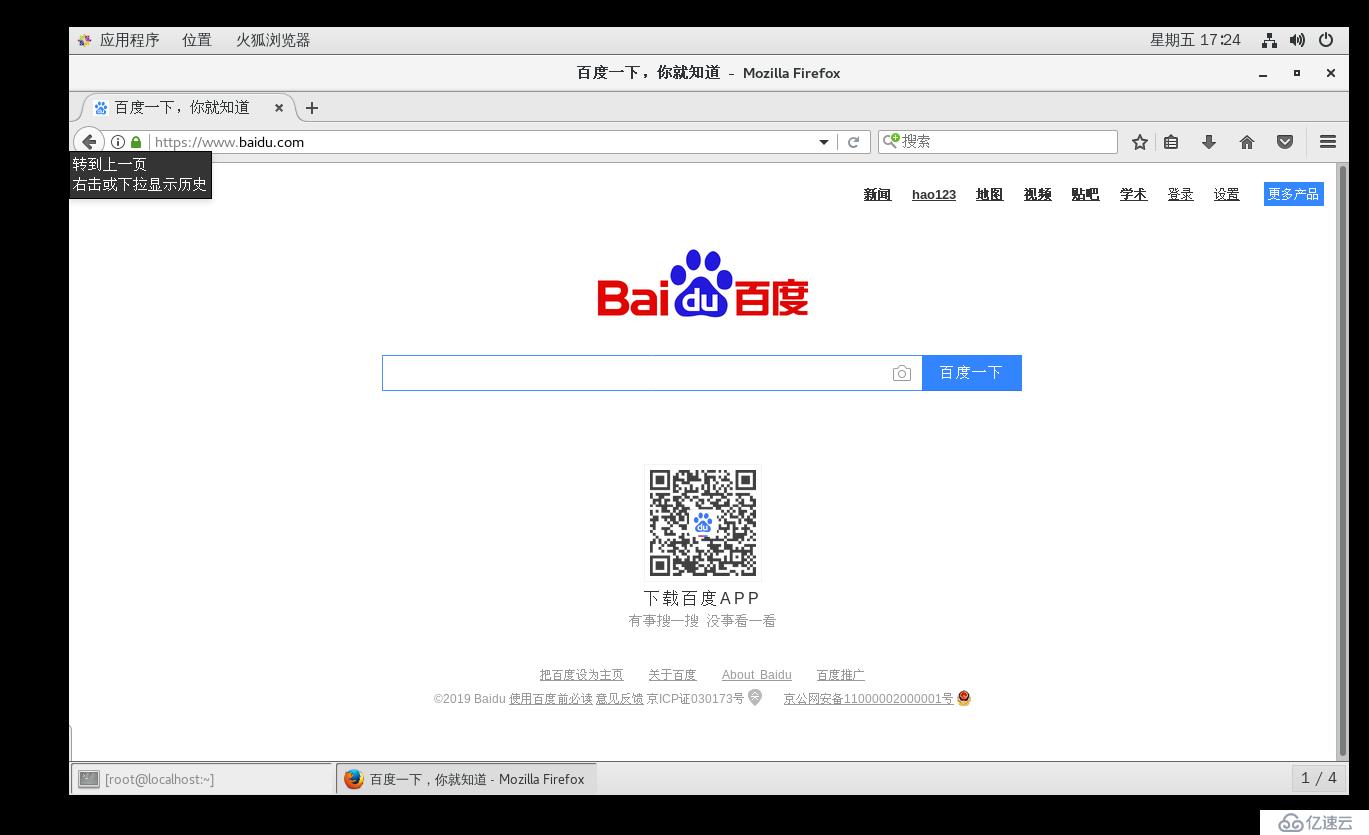Open the 设置 settings link
1369x835 pixels.
[x=1227, y=195]
